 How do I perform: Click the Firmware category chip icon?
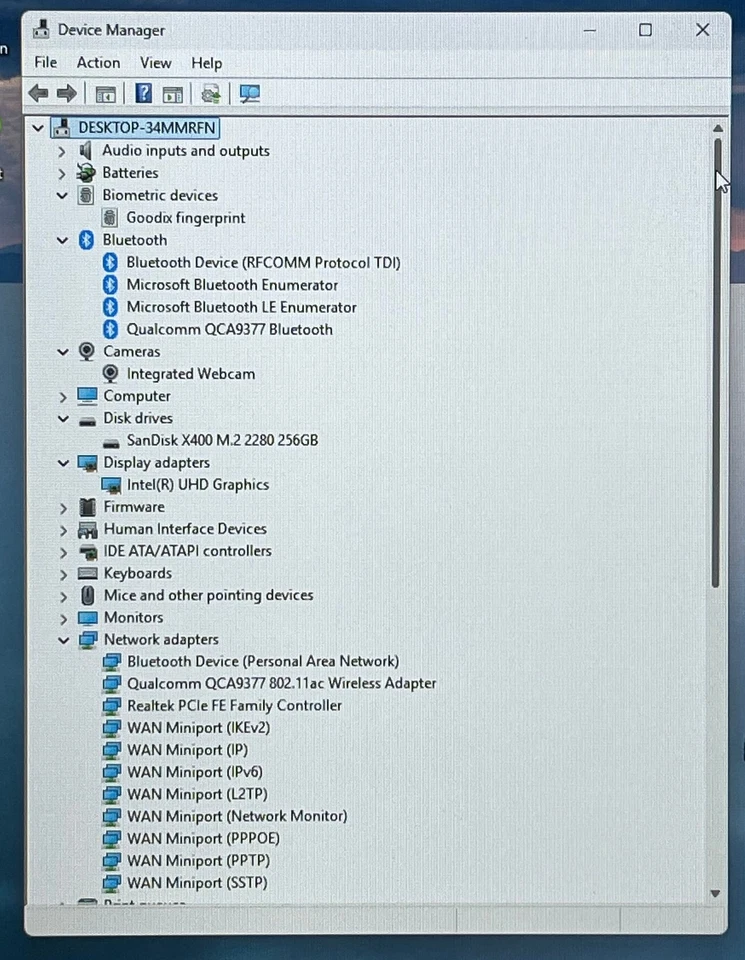click(88, 507)
